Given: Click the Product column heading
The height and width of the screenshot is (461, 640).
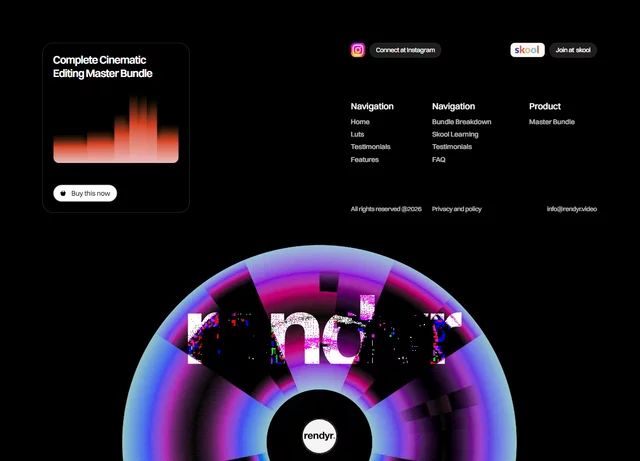Looking at the screenshot, I should (x=545, y=106).
